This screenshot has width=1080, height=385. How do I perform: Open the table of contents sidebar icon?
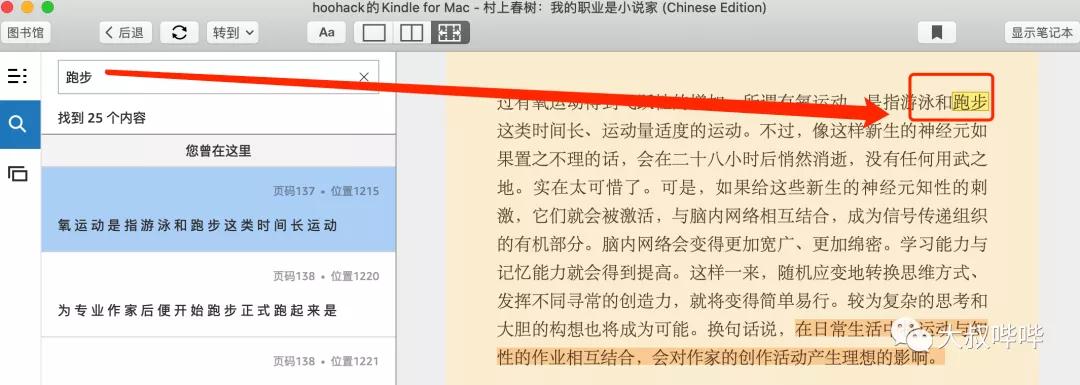18,76
